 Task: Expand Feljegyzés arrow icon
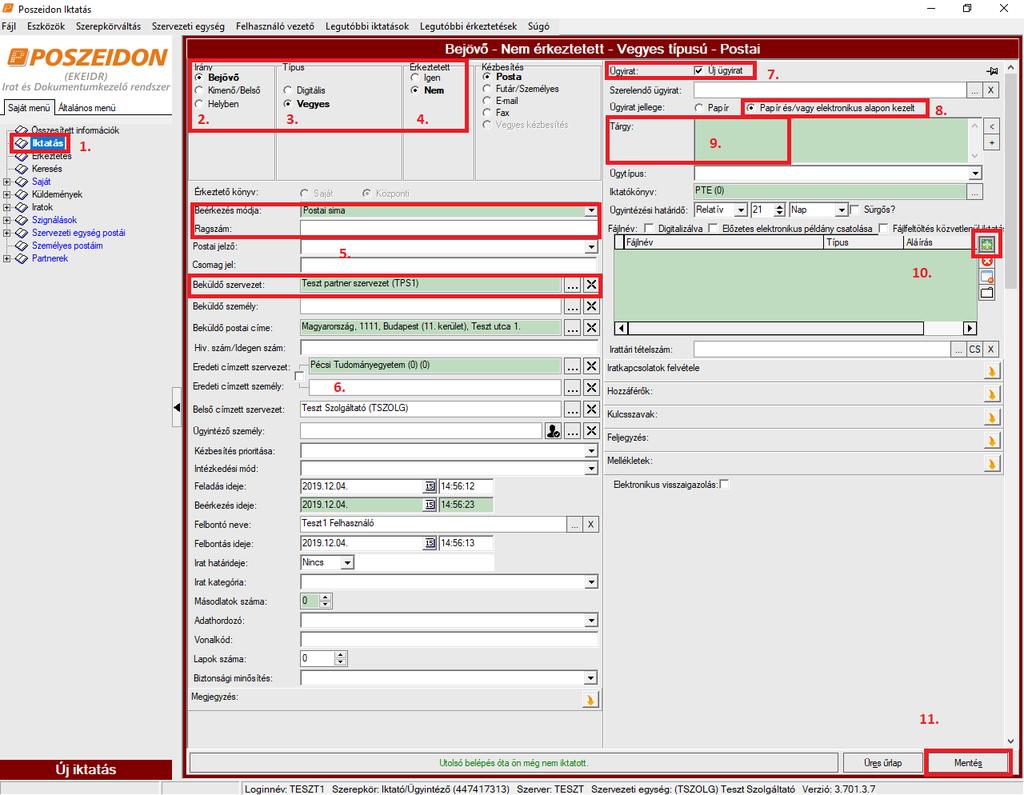tap(992, 440)
